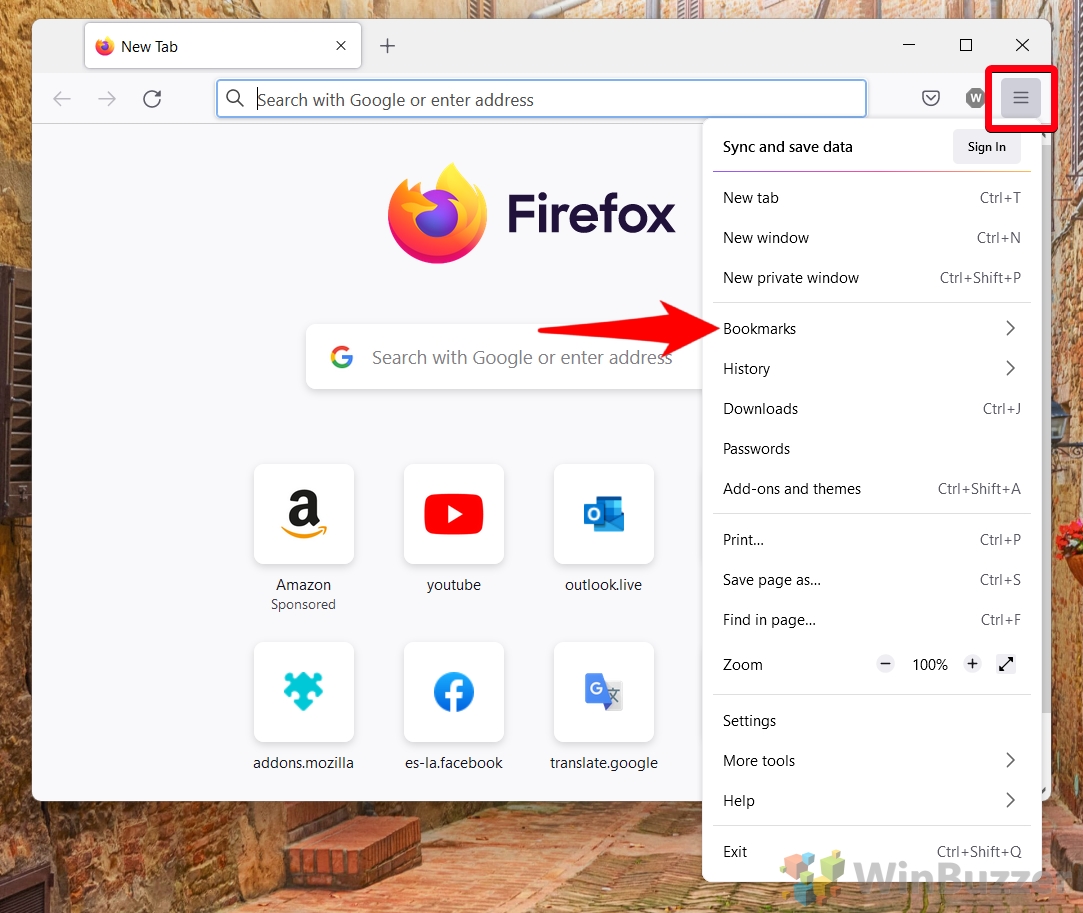Zoom in with the plus button
This screenshot has height=913, width=1083.
point(972,664)
